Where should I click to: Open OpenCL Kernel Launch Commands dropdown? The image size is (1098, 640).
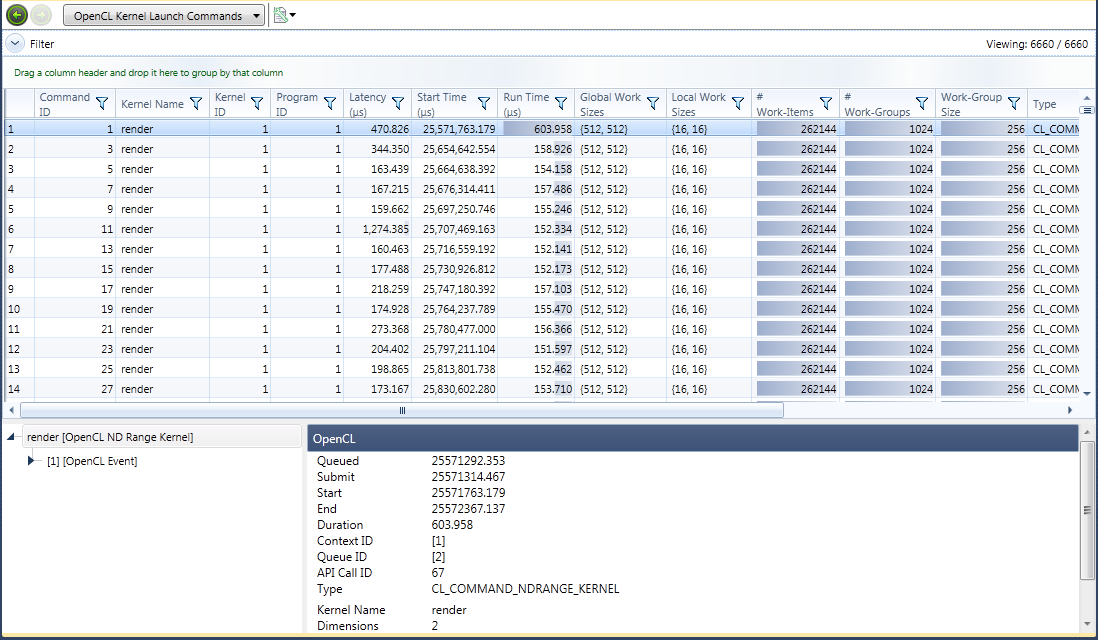tap(164, 16)
